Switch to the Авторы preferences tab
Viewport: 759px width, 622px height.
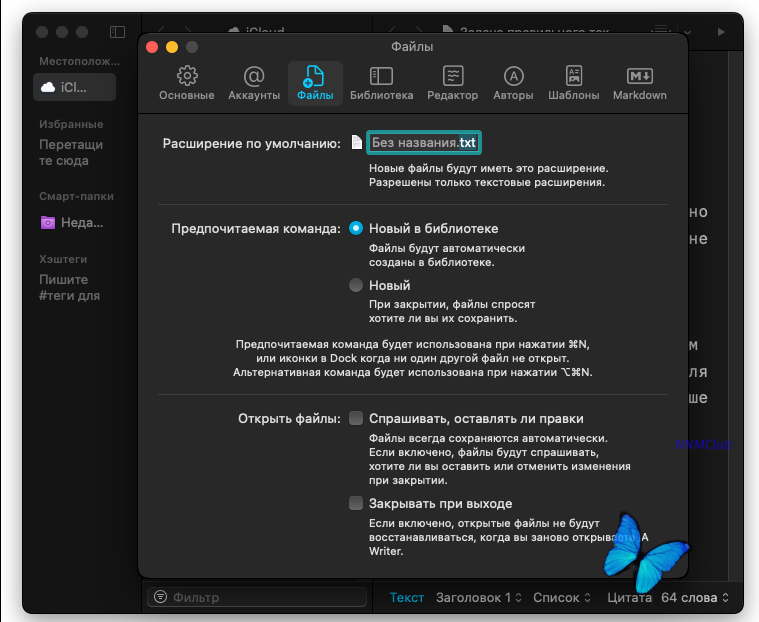click(514, 83)
